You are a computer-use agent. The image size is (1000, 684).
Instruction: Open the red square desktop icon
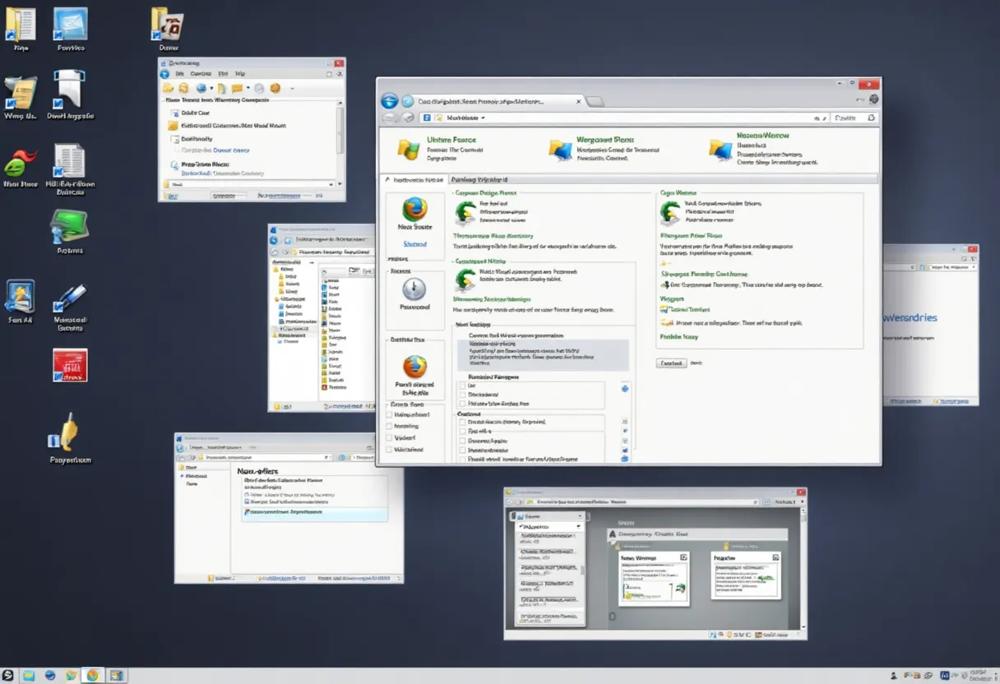[x=70, y=365]
